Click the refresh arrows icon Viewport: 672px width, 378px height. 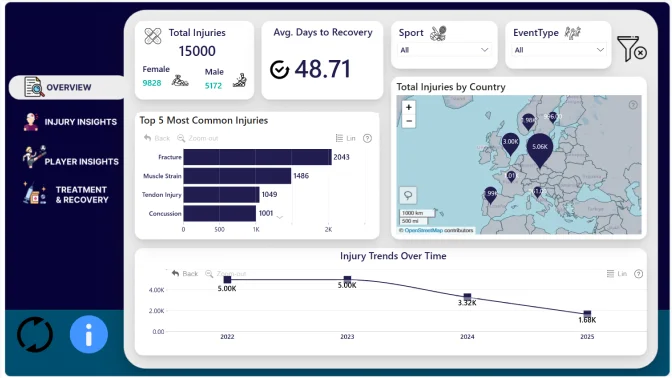pos(35,334)
